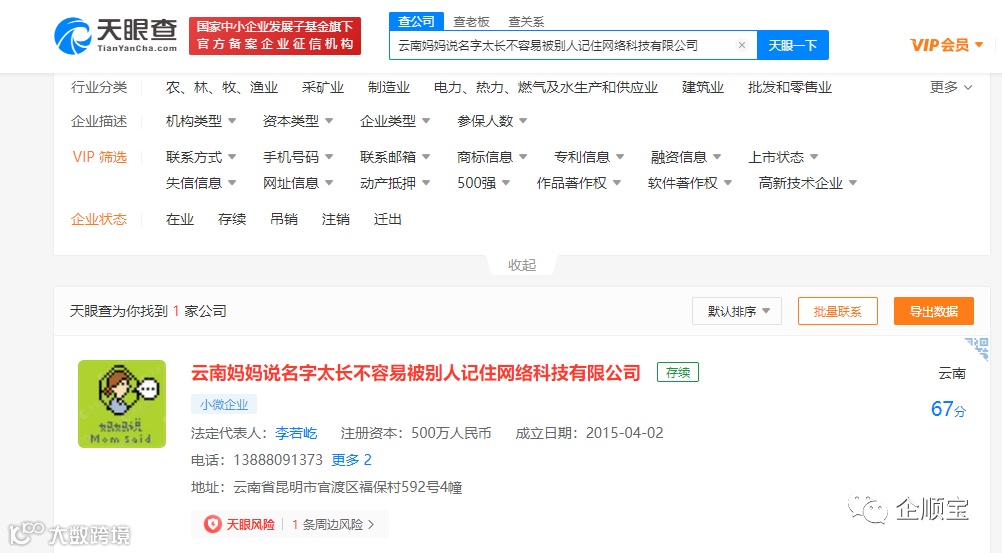This screenshot has height=553, width=1002.
Task: Click the 导出数据 button
Action: coord(934,311)
